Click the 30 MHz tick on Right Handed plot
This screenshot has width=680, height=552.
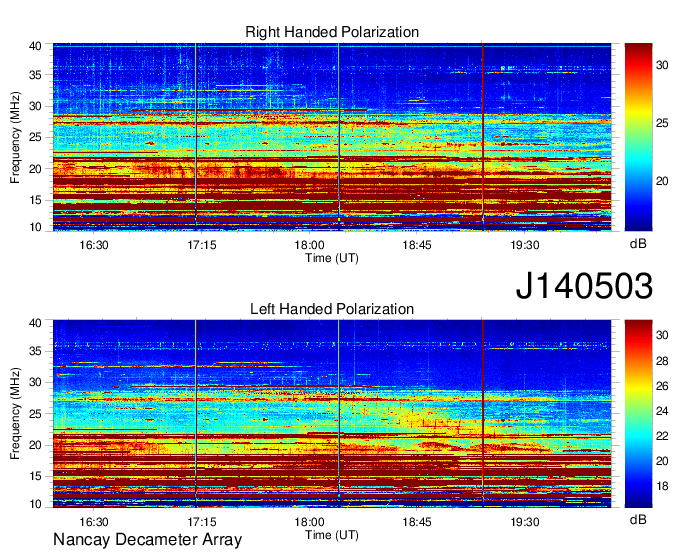(x=36, y=106)
